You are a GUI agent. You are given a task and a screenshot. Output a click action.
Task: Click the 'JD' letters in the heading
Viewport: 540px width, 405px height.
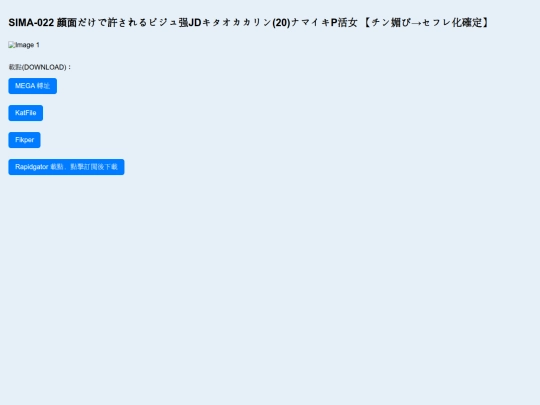click(x=195, y=23)
